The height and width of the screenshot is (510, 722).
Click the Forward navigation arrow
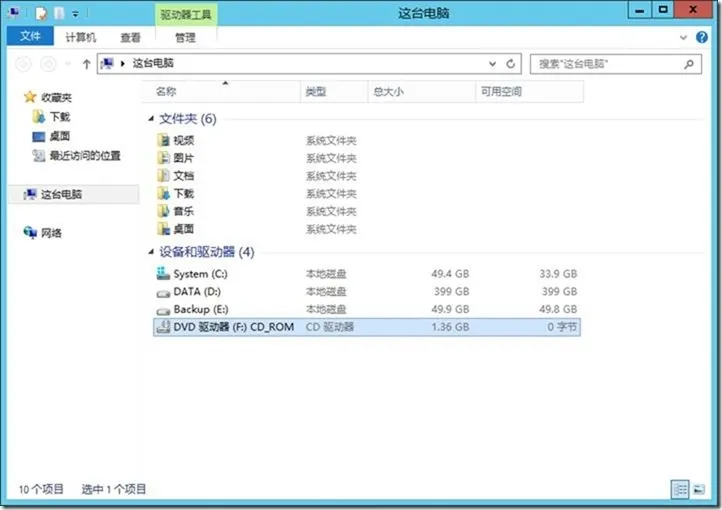tap(49, 64)
